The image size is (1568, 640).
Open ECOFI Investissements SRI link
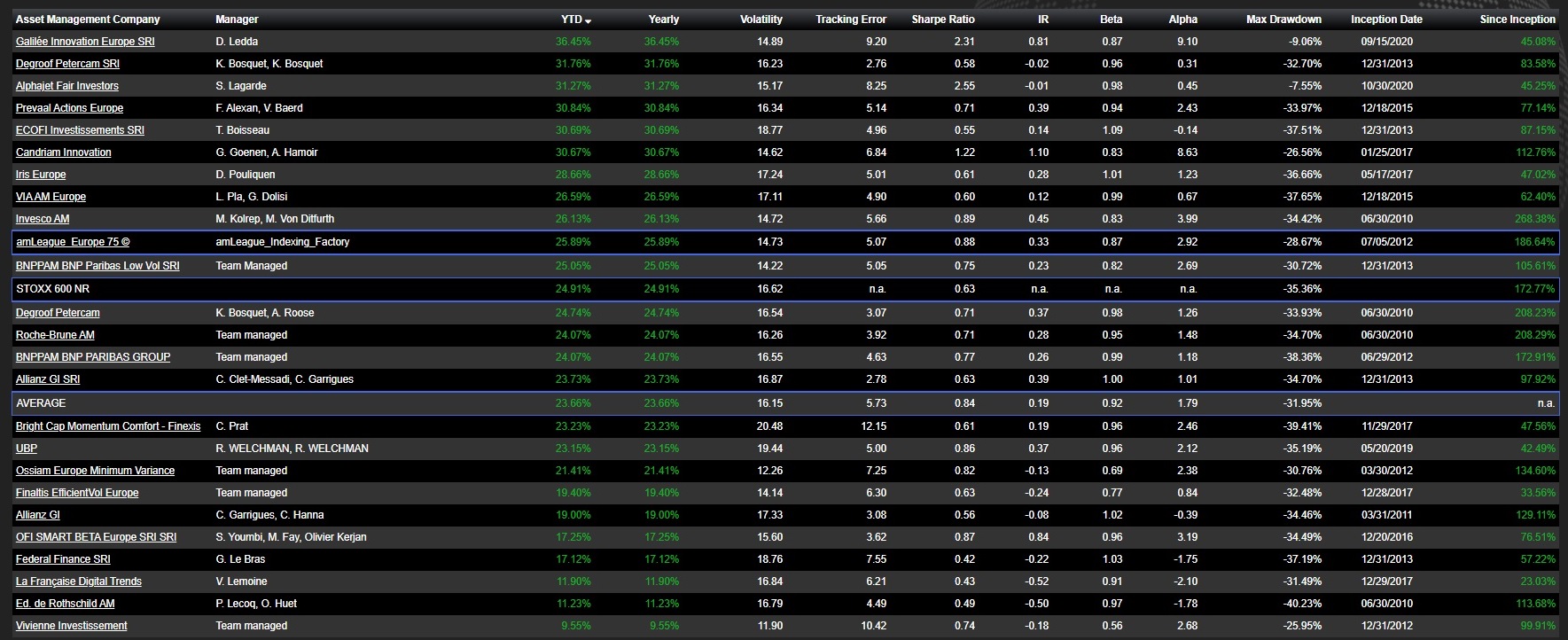(80, 130)
